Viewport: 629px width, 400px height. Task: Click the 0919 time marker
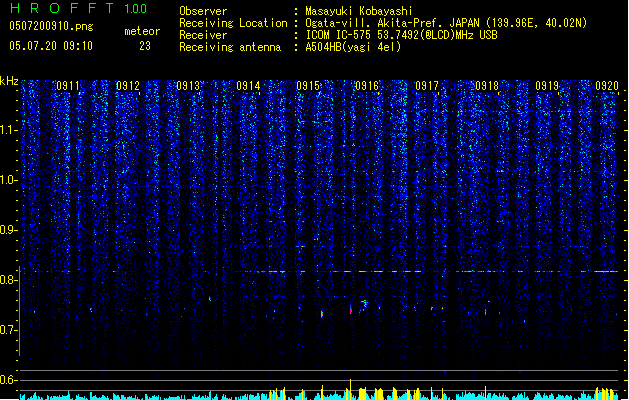pos(547,86)
